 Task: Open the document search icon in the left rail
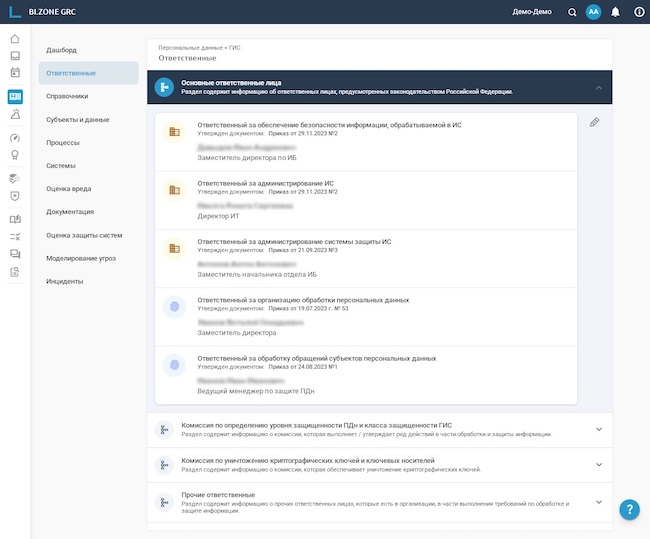15,272
